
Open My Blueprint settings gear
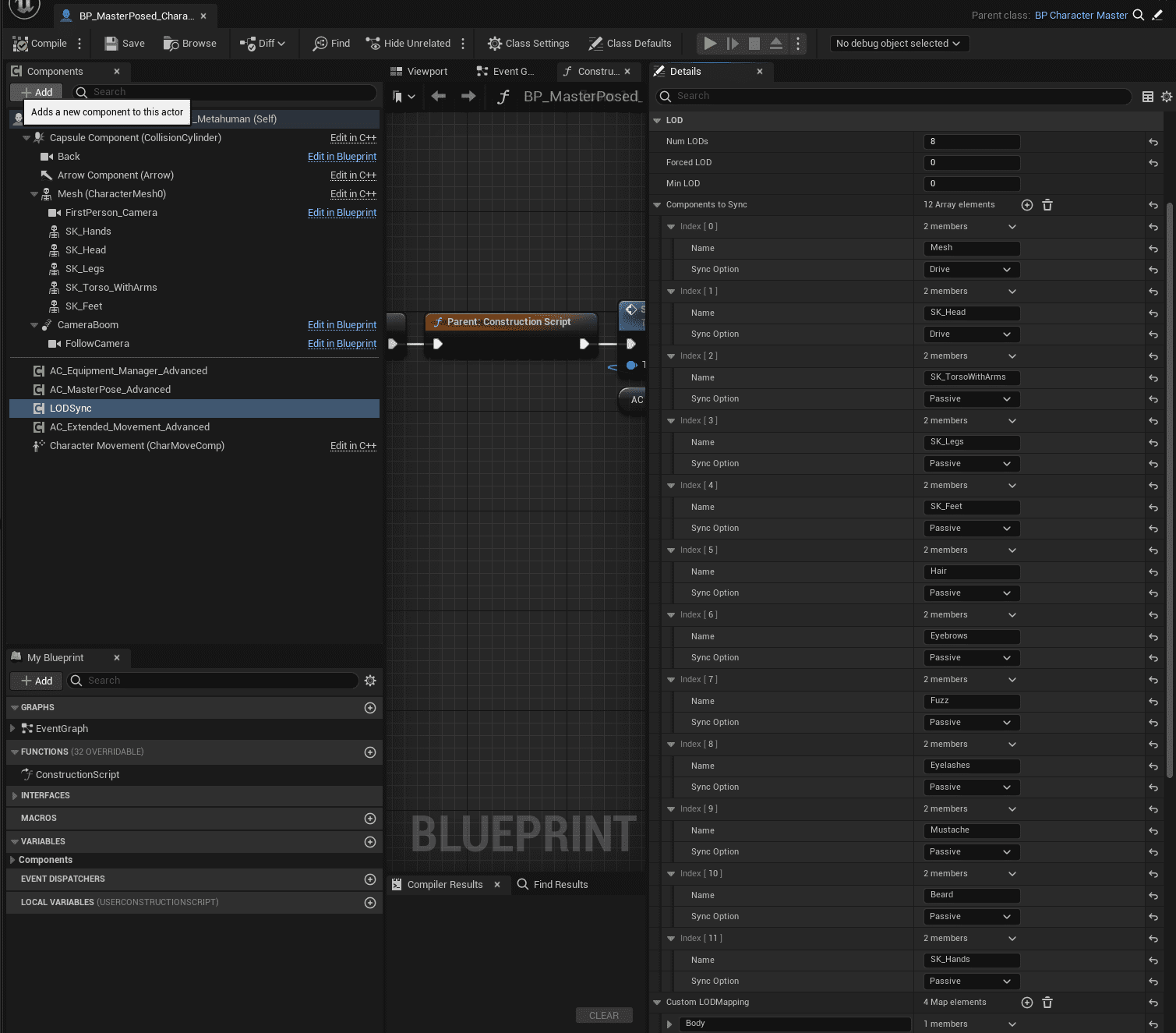pos(370,681)
